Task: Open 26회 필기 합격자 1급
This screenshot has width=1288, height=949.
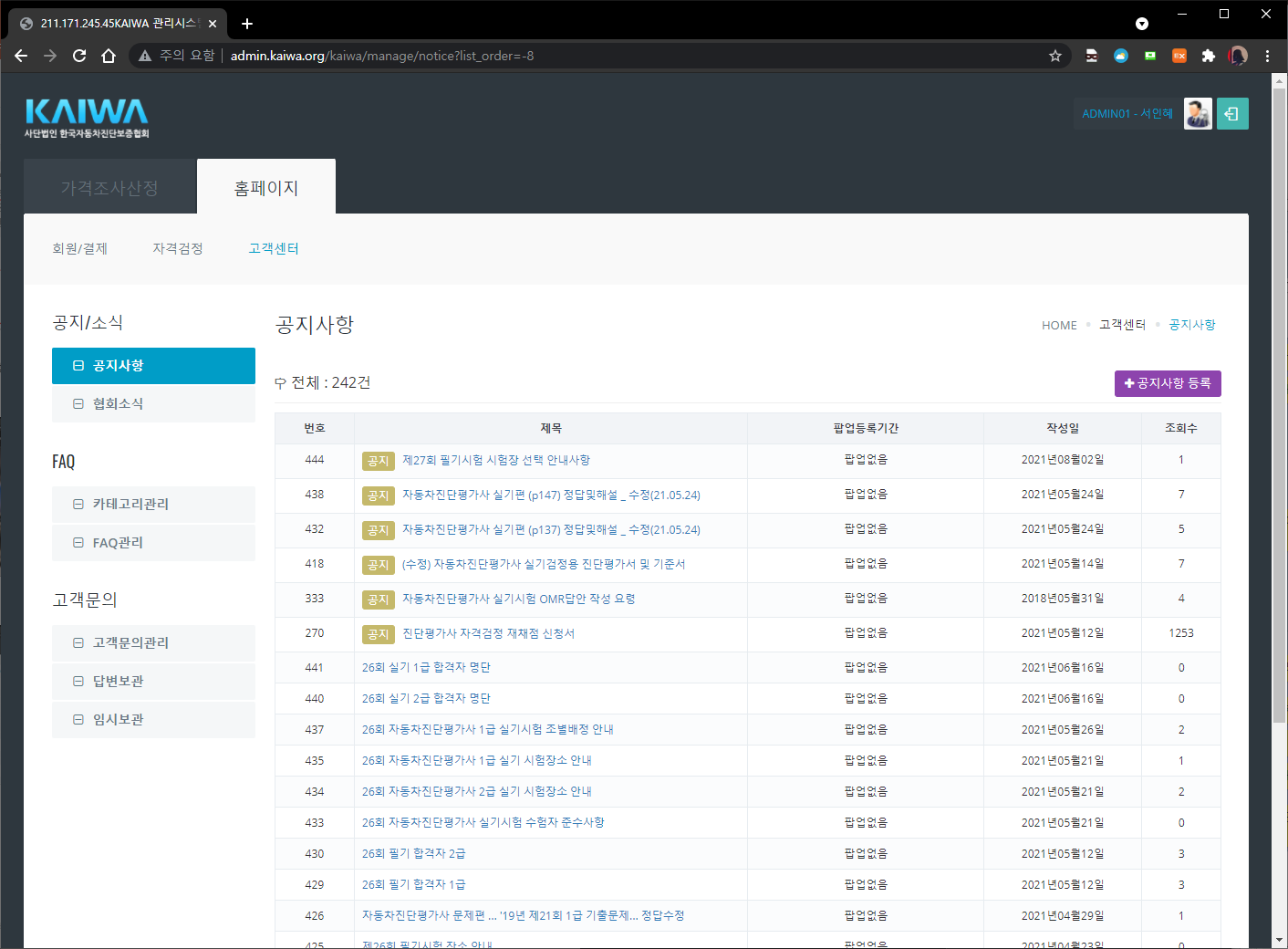Action: click(x=413, y=885)
